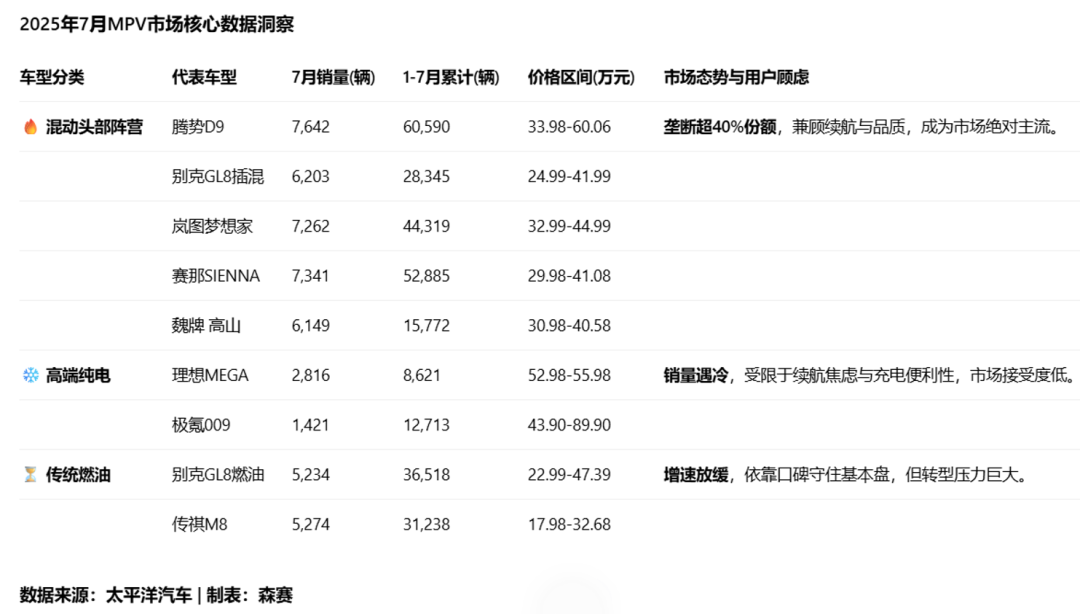Select July sales value 7,341
The height and width of the screenshot is (614, 1080).
[311, 276]
